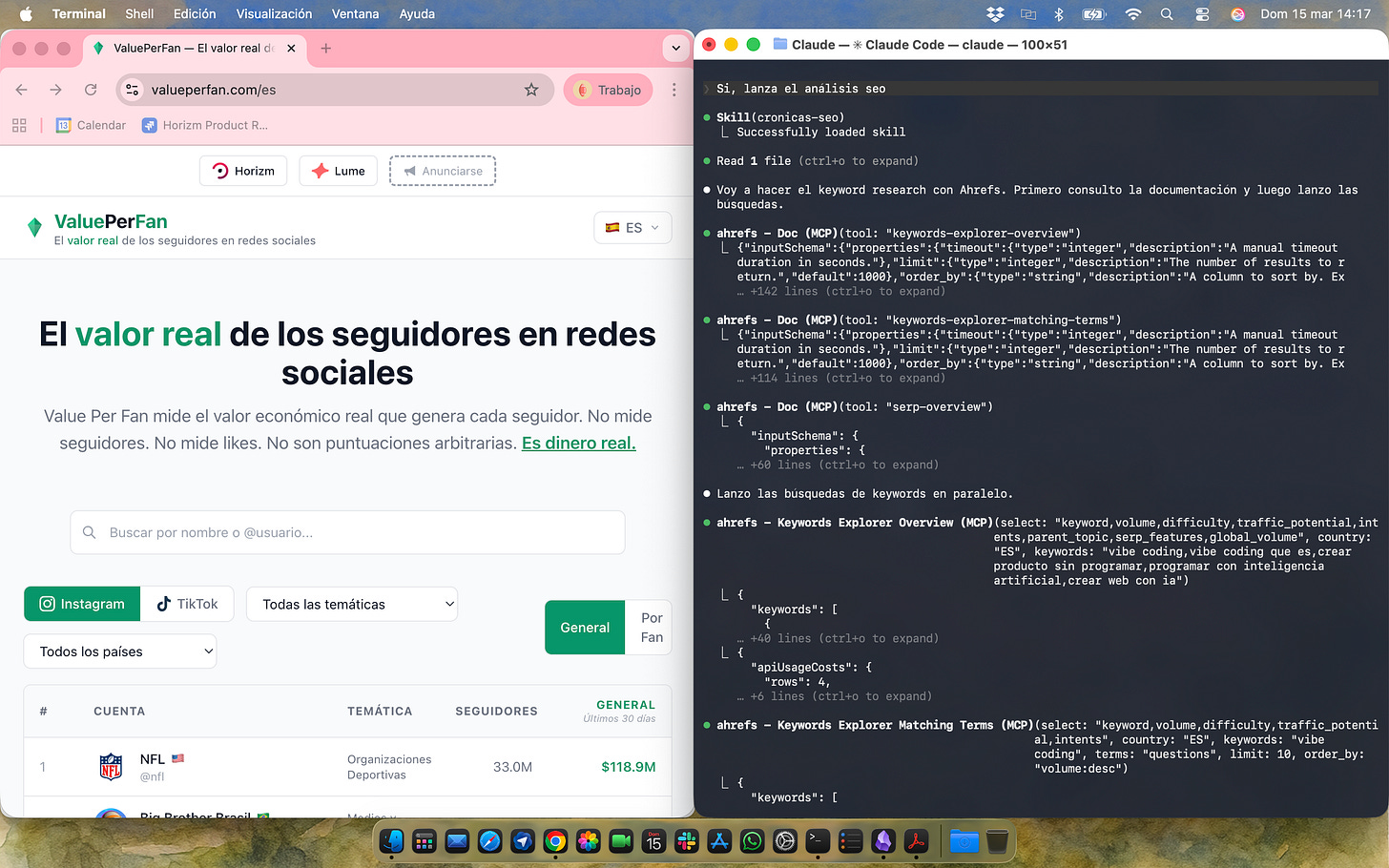Open the Edición menu
Viewport: 1389px width, 868px height.
[x=195, y=14]
